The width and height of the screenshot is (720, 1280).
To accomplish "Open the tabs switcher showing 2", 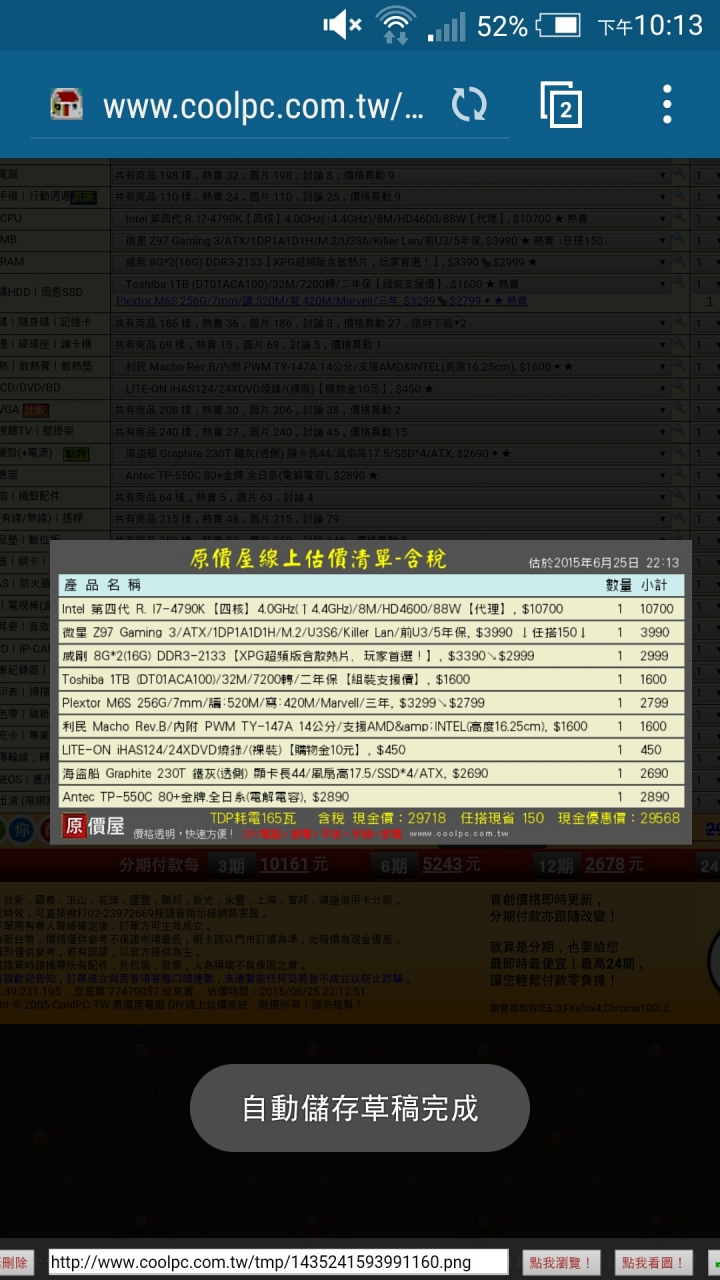I will 562,104.
